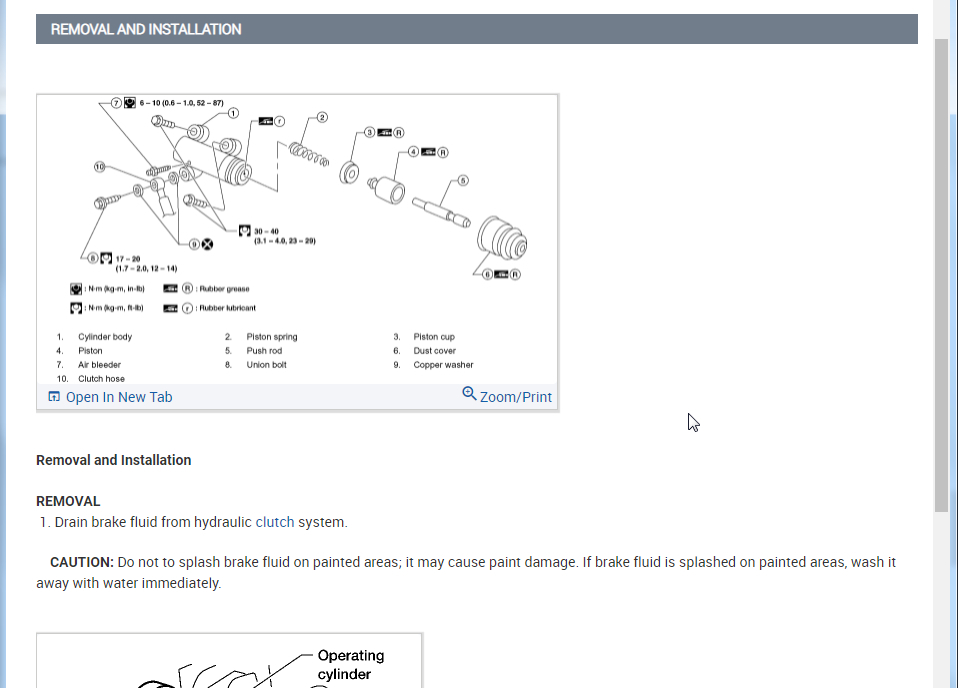Click the 'Push rod' legend entry
This screenshot has width=958, height=688.
click(x=265, y=351)
